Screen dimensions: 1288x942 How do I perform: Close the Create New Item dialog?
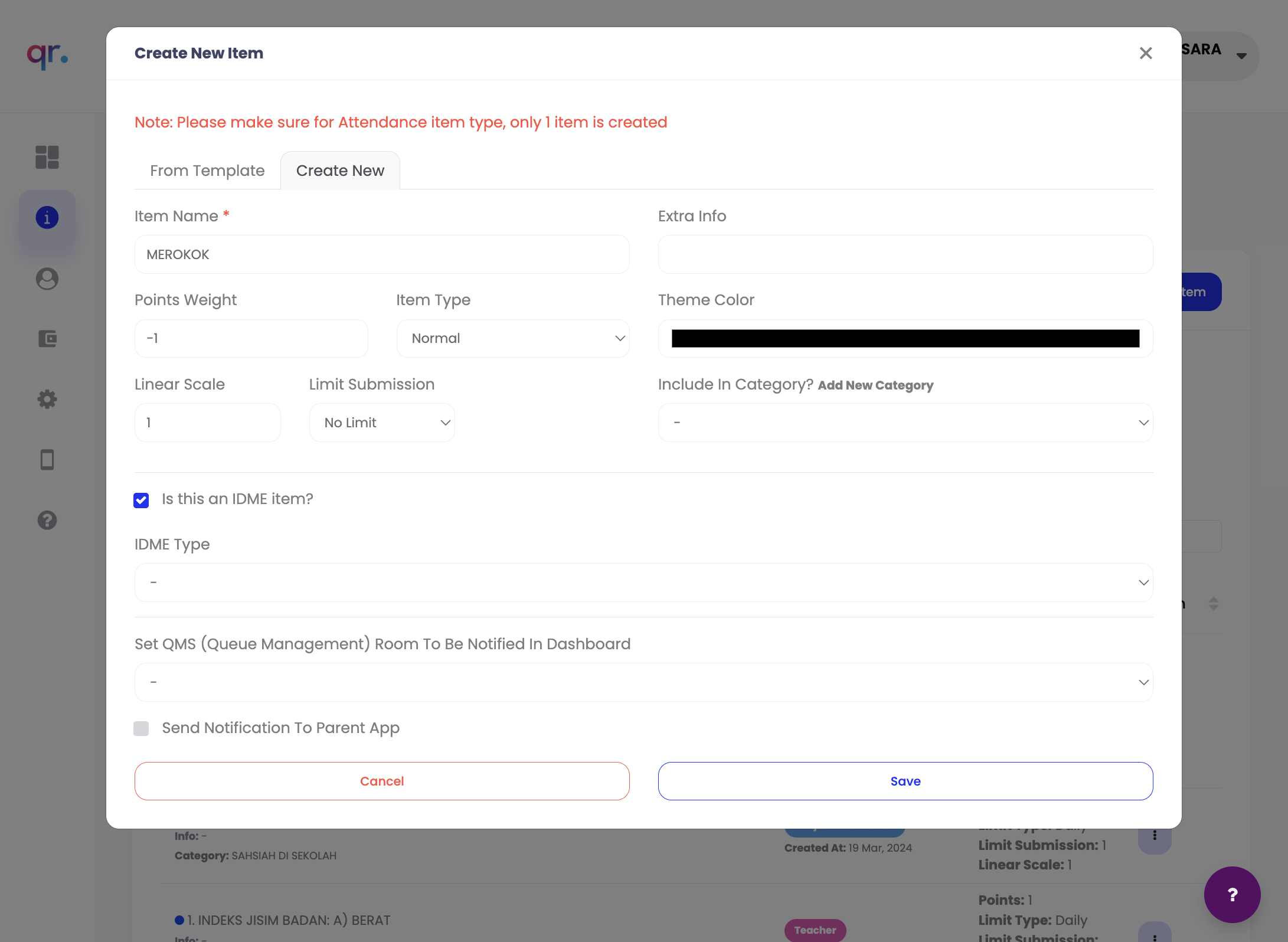coord(1145,53)
